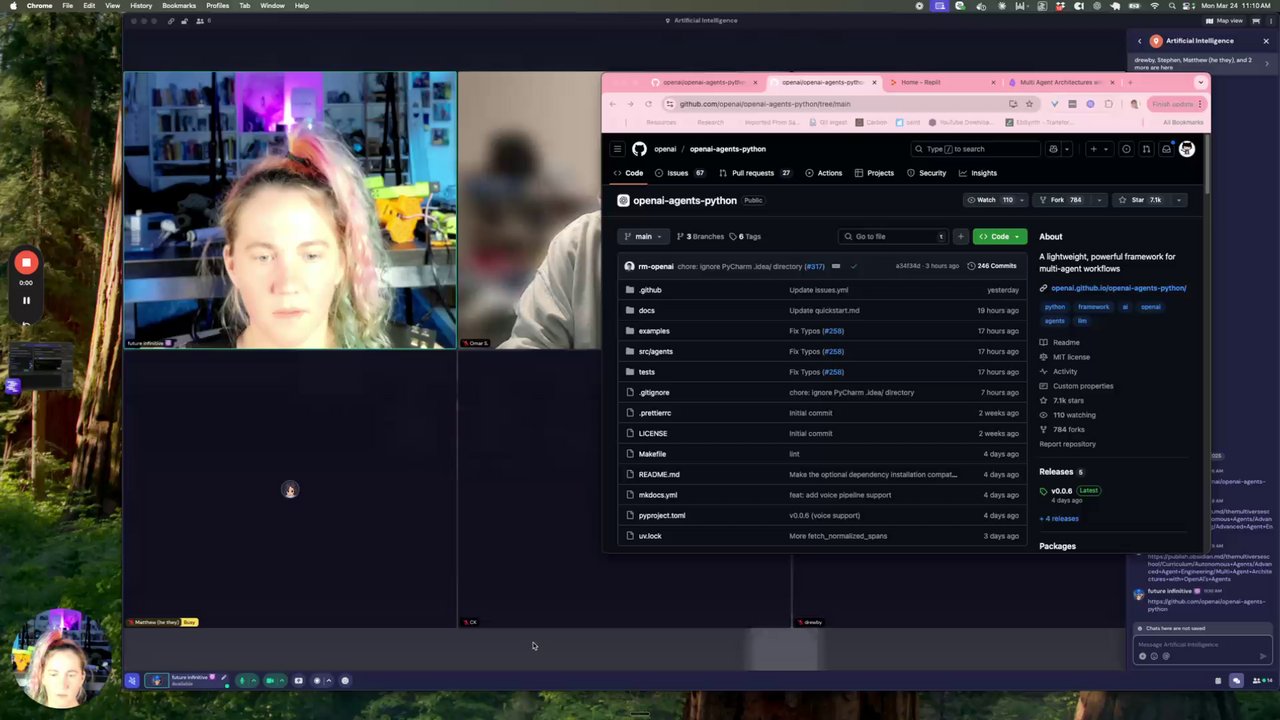1280x720 pixels.
Task: Open the docs folder
Action: coord(647,310)
